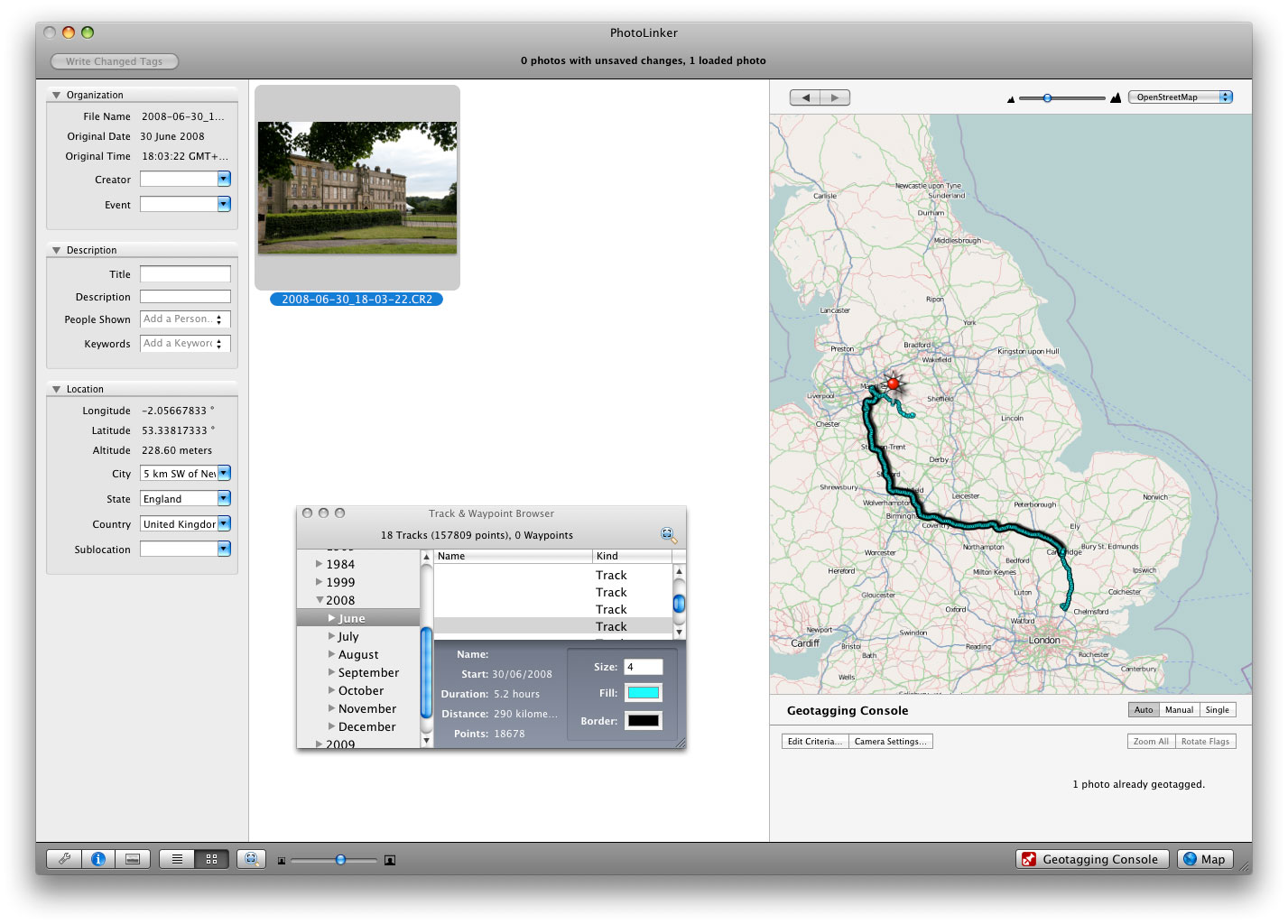Collapse the Organization section

(57, 95)
